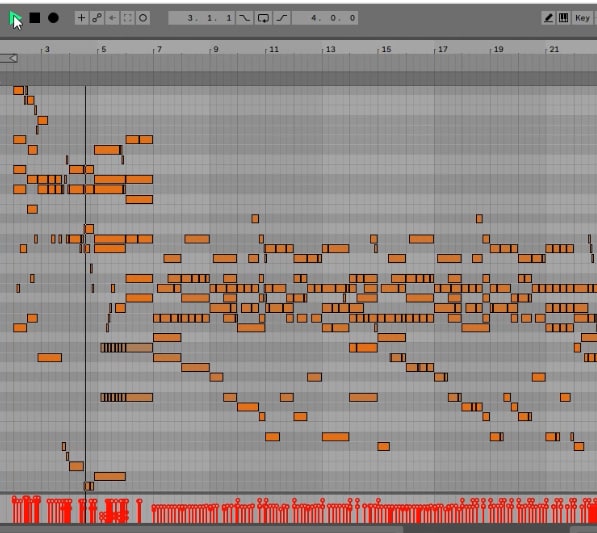Arm the Arrangement Record button

[x=53, y=18]
